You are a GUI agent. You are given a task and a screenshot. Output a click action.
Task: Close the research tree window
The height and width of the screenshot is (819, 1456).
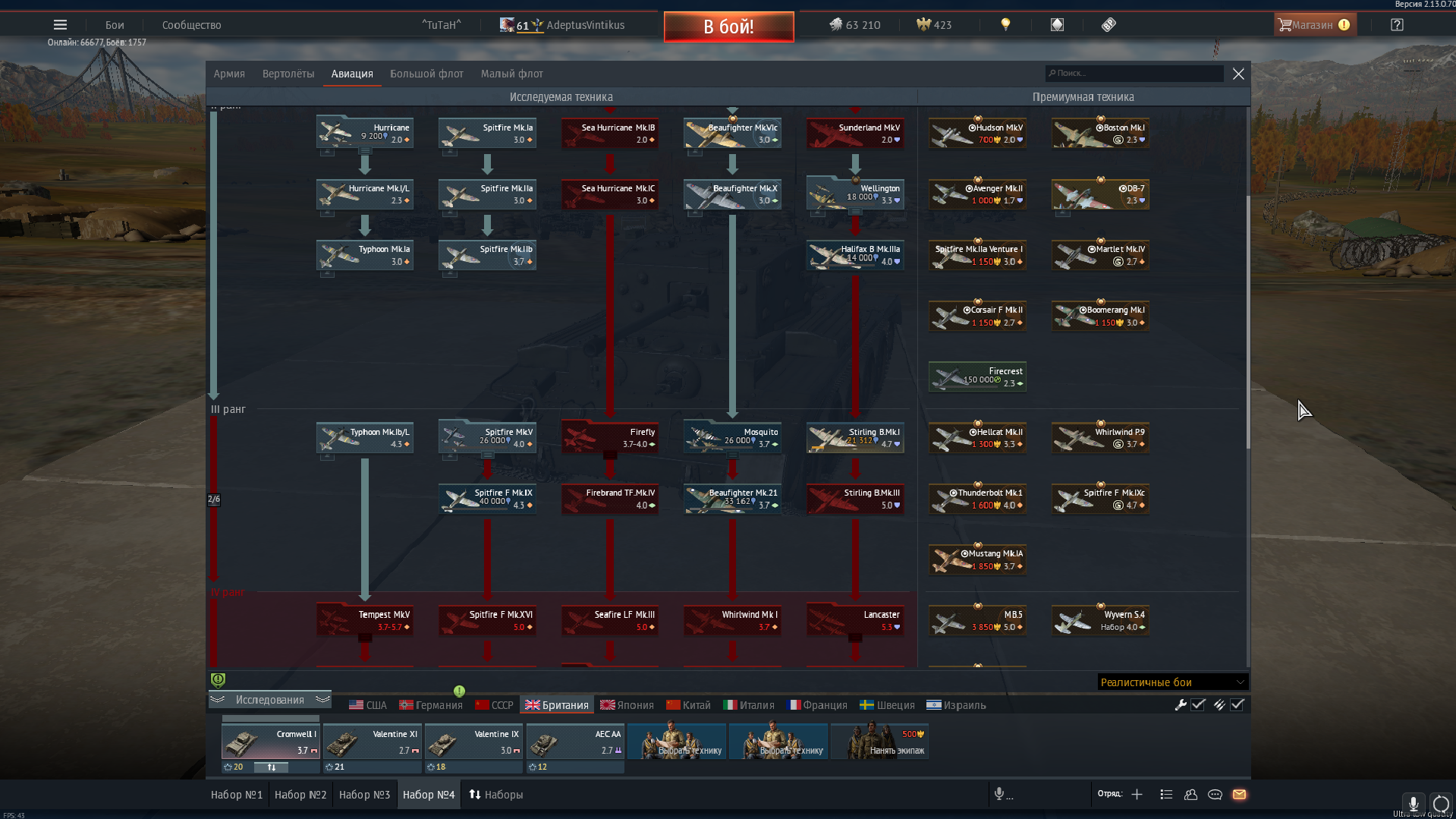pos(1238,74)
